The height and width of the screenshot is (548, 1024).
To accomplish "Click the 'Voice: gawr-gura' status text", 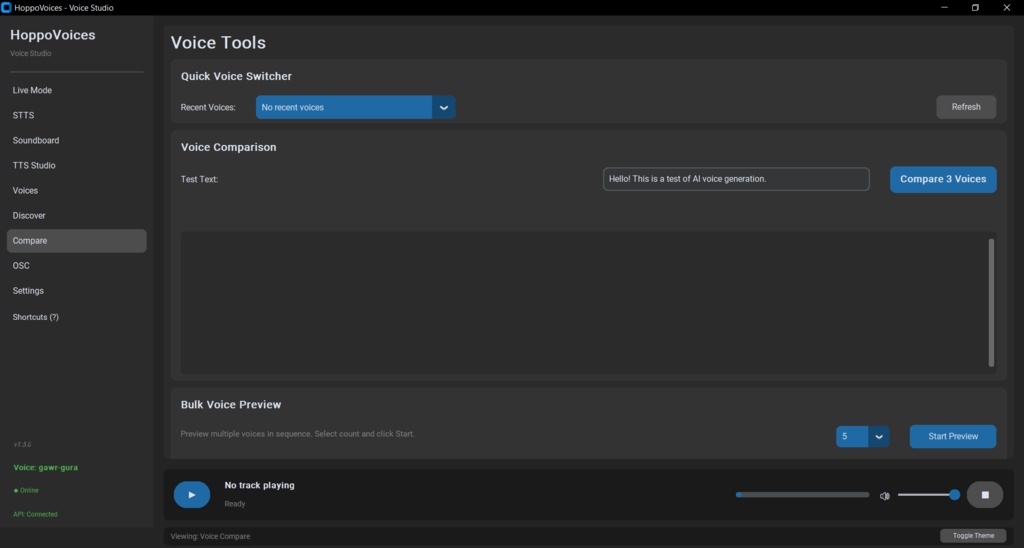I will [46, 468].
